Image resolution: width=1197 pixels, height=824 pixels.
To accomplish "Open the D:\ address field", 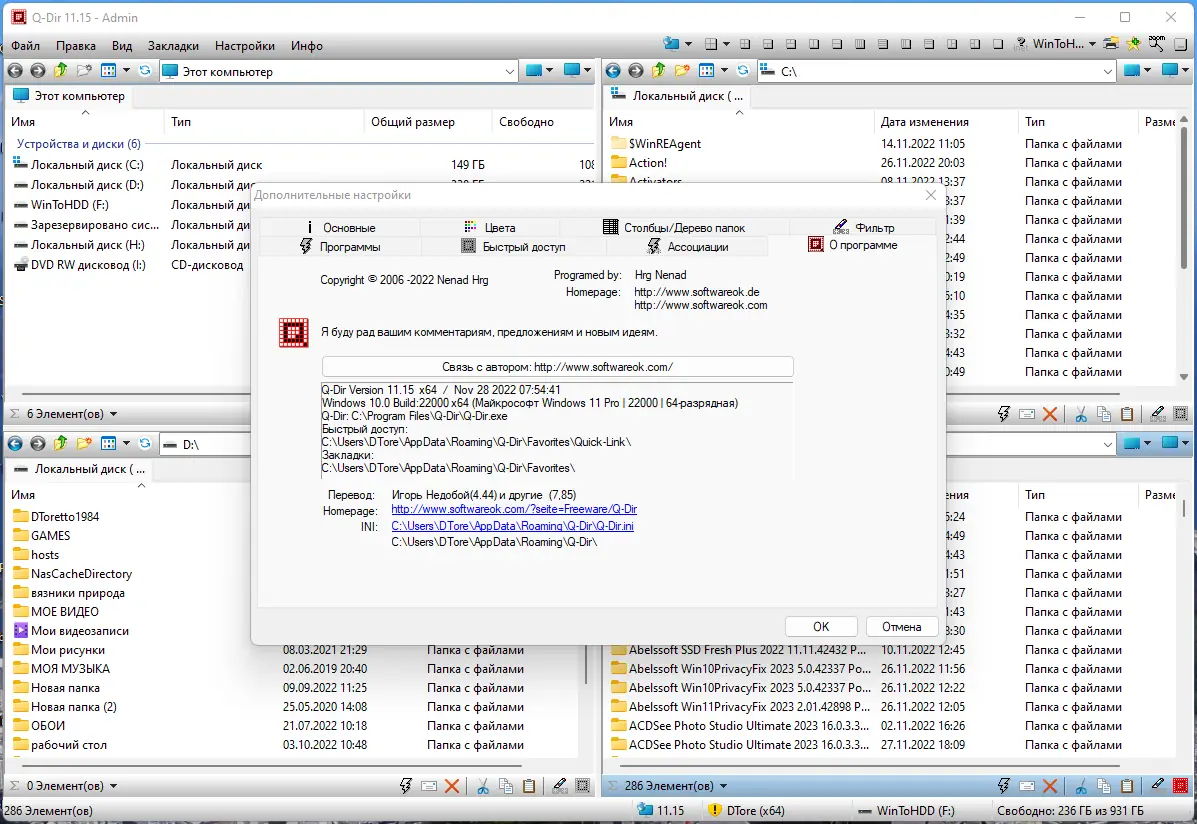I will click(x=206, y=444).
